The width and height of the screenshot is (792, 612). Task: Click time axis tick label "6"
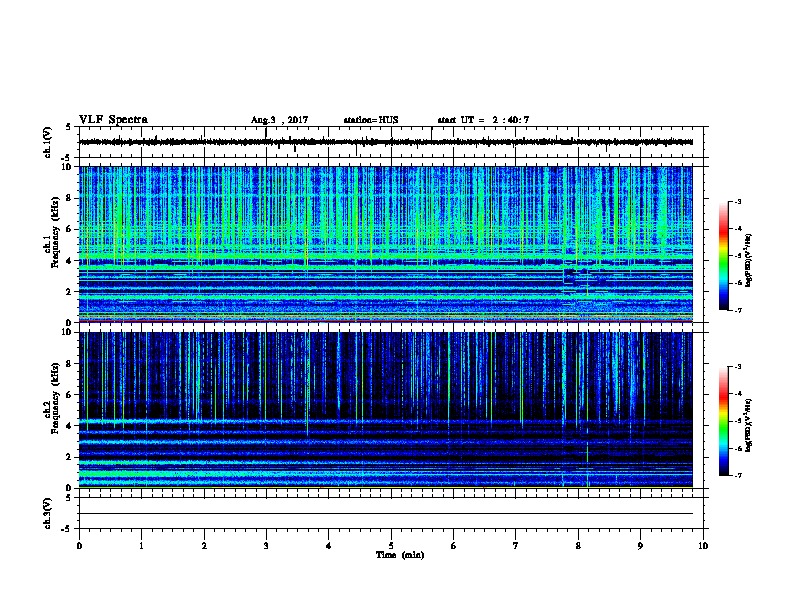(x=454, y=546)
